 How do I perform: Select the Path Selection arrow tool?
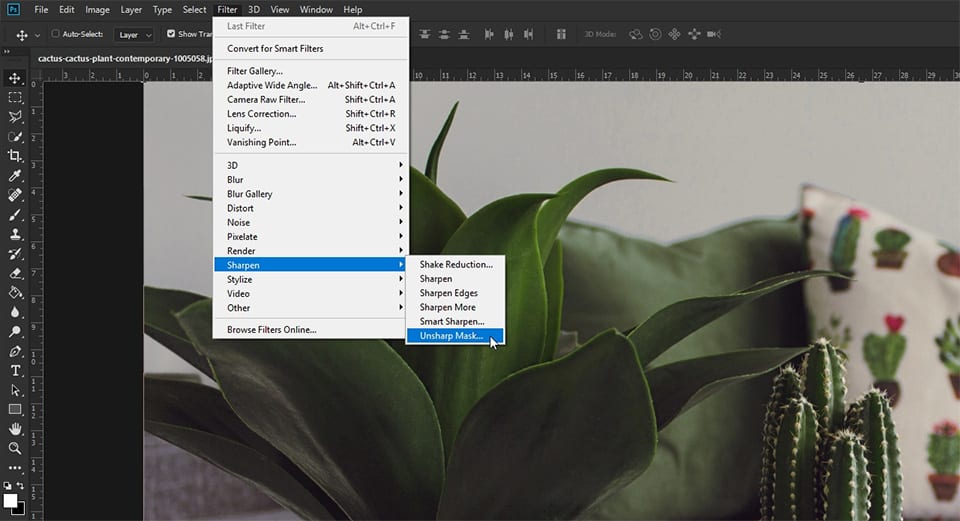15,390
